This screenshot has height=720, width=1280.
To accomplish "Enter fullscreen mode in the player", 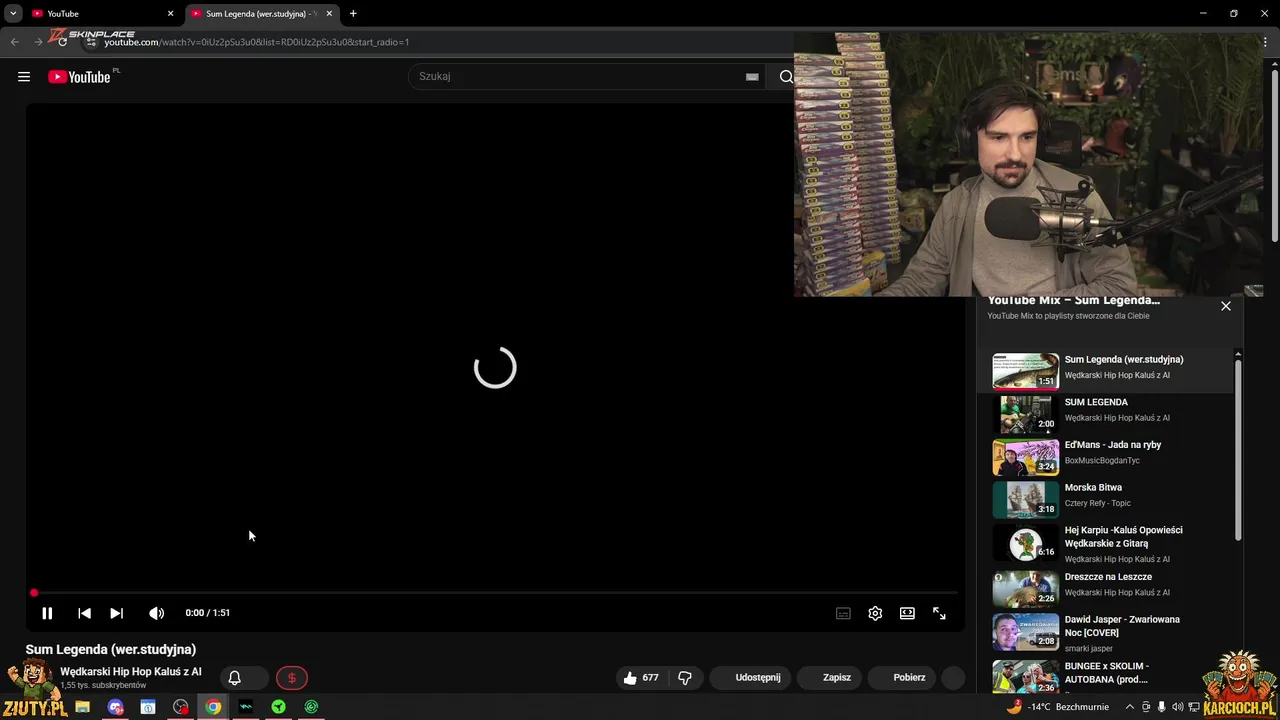I will point(939,613).
